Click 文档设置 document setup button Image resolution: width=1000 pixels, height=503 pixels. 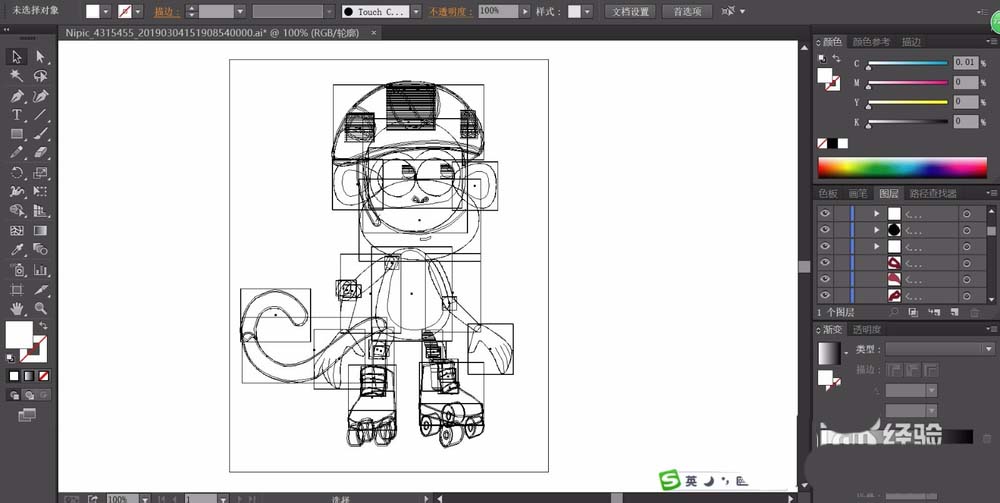630,11
